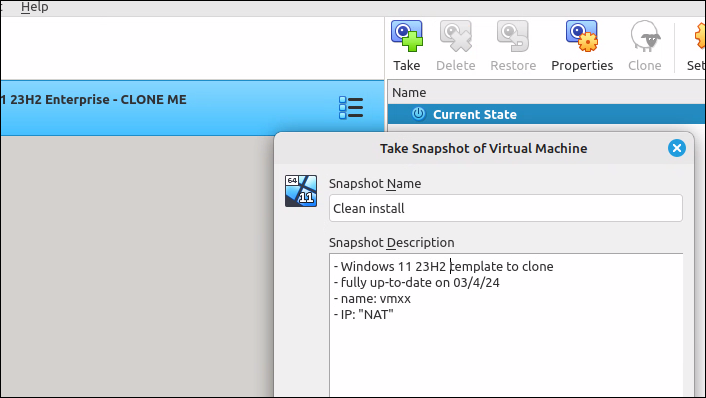Select the 23H2 Enterprise - CLONE ME VM entry
Viewport: 706px width, 398px height.
pos(192,108)
